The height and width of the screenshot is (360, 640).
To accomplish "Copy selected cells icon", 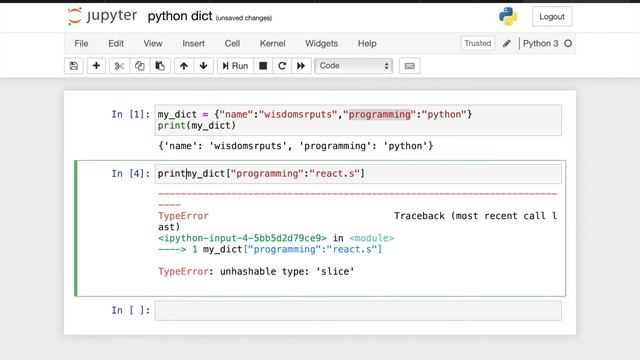I will pyautogui.click(x=140, y=66).
